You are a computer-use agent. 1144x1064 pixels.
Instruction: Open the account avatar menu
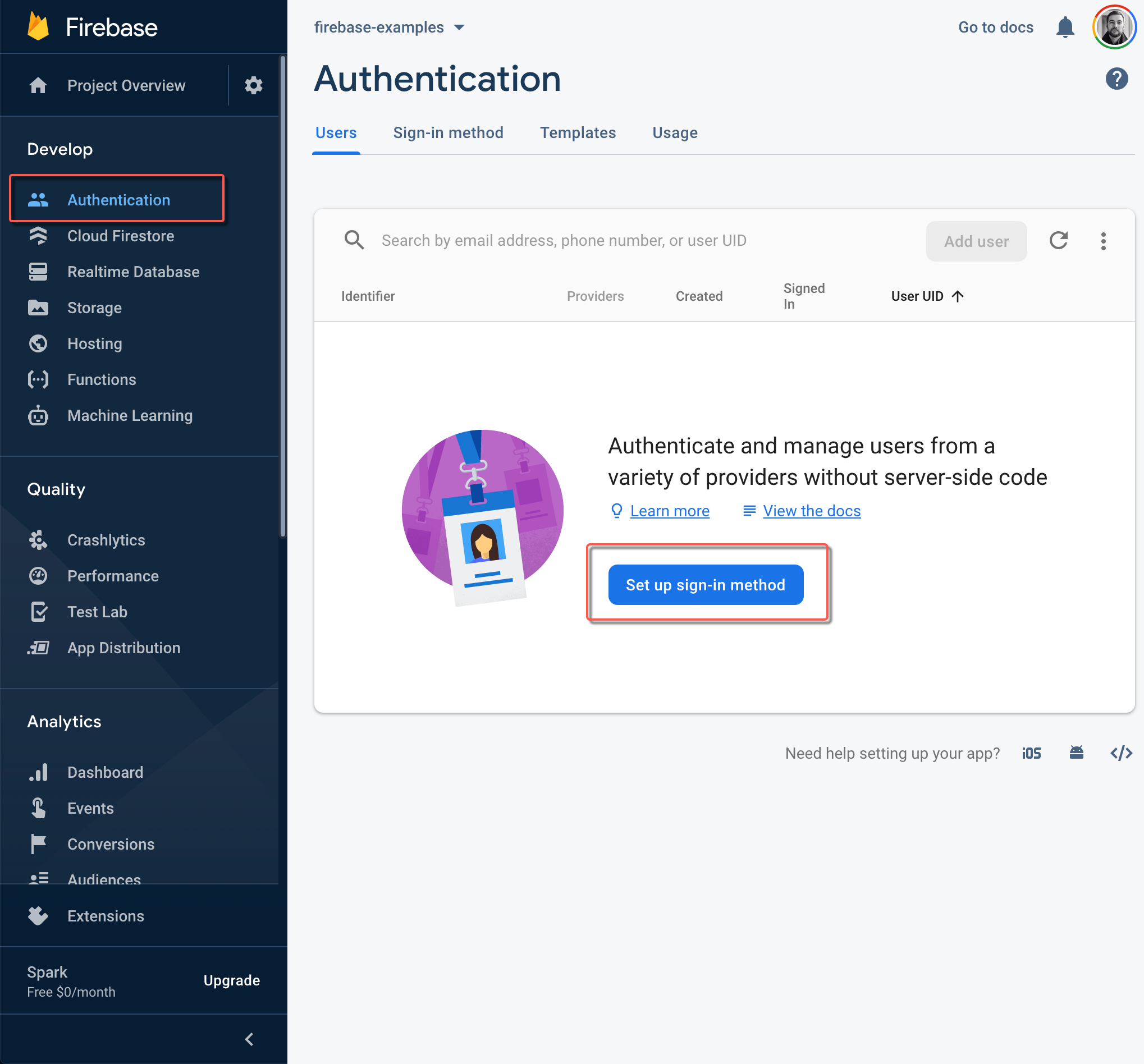click(x=1114, y=27)
